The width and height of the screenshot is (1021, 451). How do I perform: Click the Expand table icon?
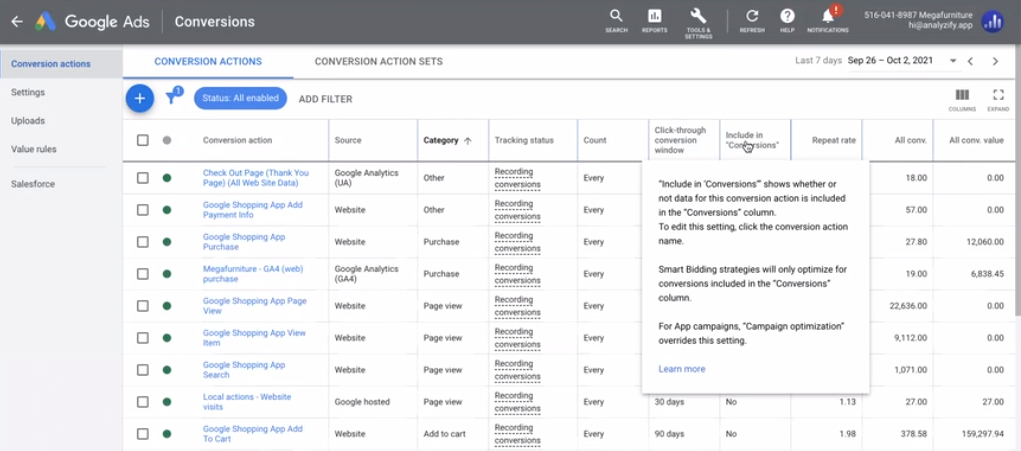tap(998, 95)
